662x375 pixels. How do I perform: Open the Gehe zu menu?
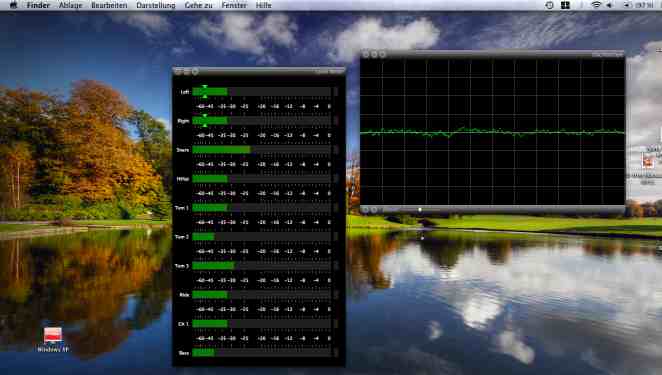click(198, 5)
